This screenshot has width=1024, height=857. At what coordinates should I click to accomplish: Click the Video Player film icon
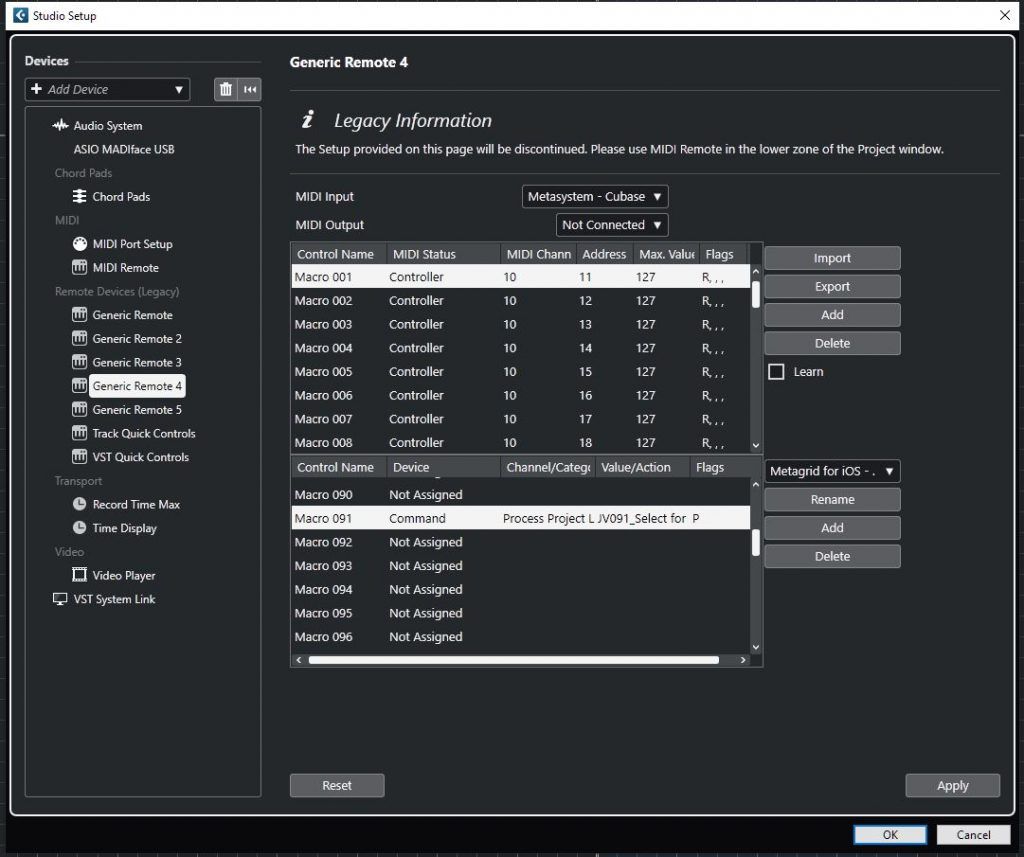point(80,575)
